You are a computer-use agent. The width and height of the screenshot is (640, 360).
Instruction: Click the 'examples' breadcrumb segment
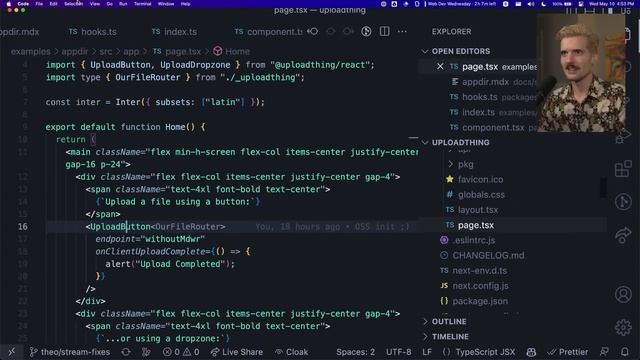click(31, 51)
